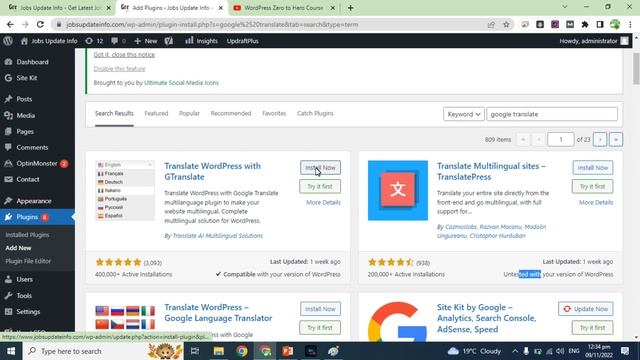Image resolution: width=640 pixels, height=360 pixels.
Task: Click Try it first for GTranslate
Action: (320, 187)
